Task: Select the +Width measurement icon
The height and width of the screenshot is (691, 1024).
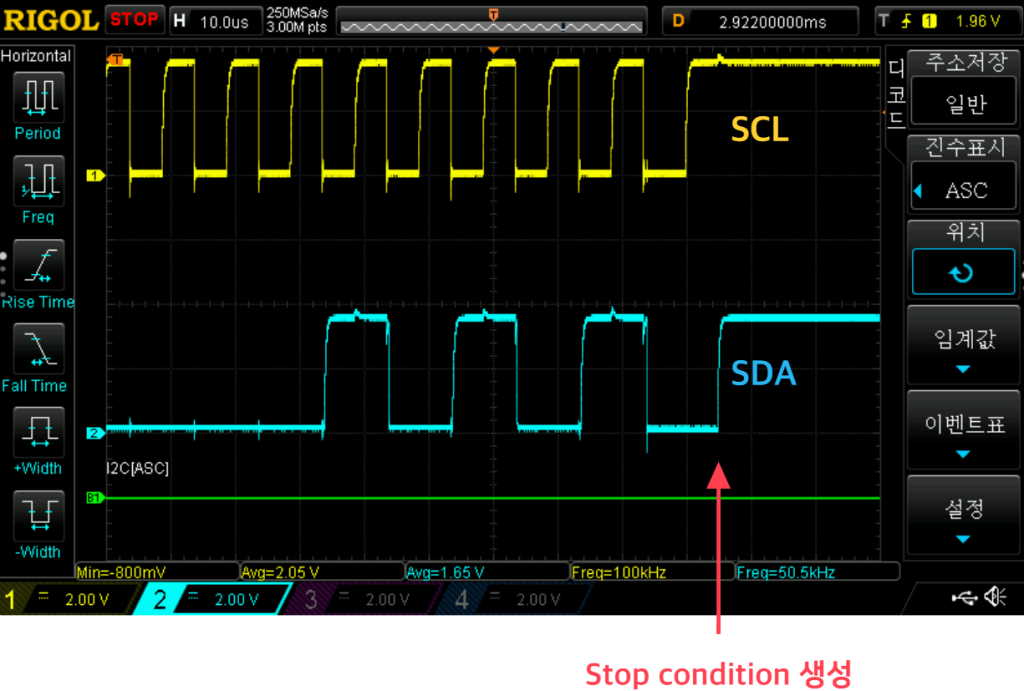Action: point(39,432)
